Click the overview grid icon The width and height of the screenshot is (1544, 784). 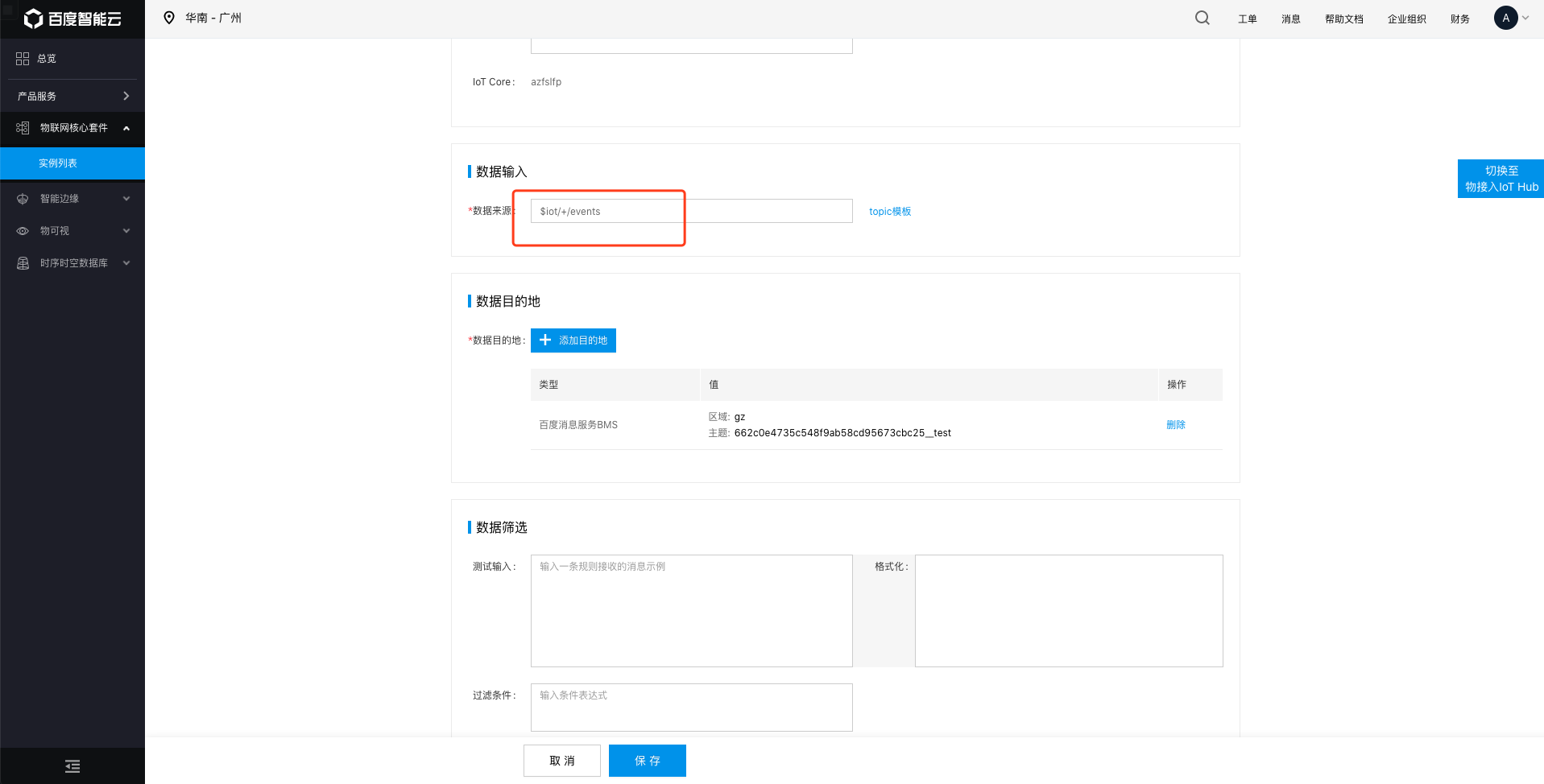coord(23,59)
